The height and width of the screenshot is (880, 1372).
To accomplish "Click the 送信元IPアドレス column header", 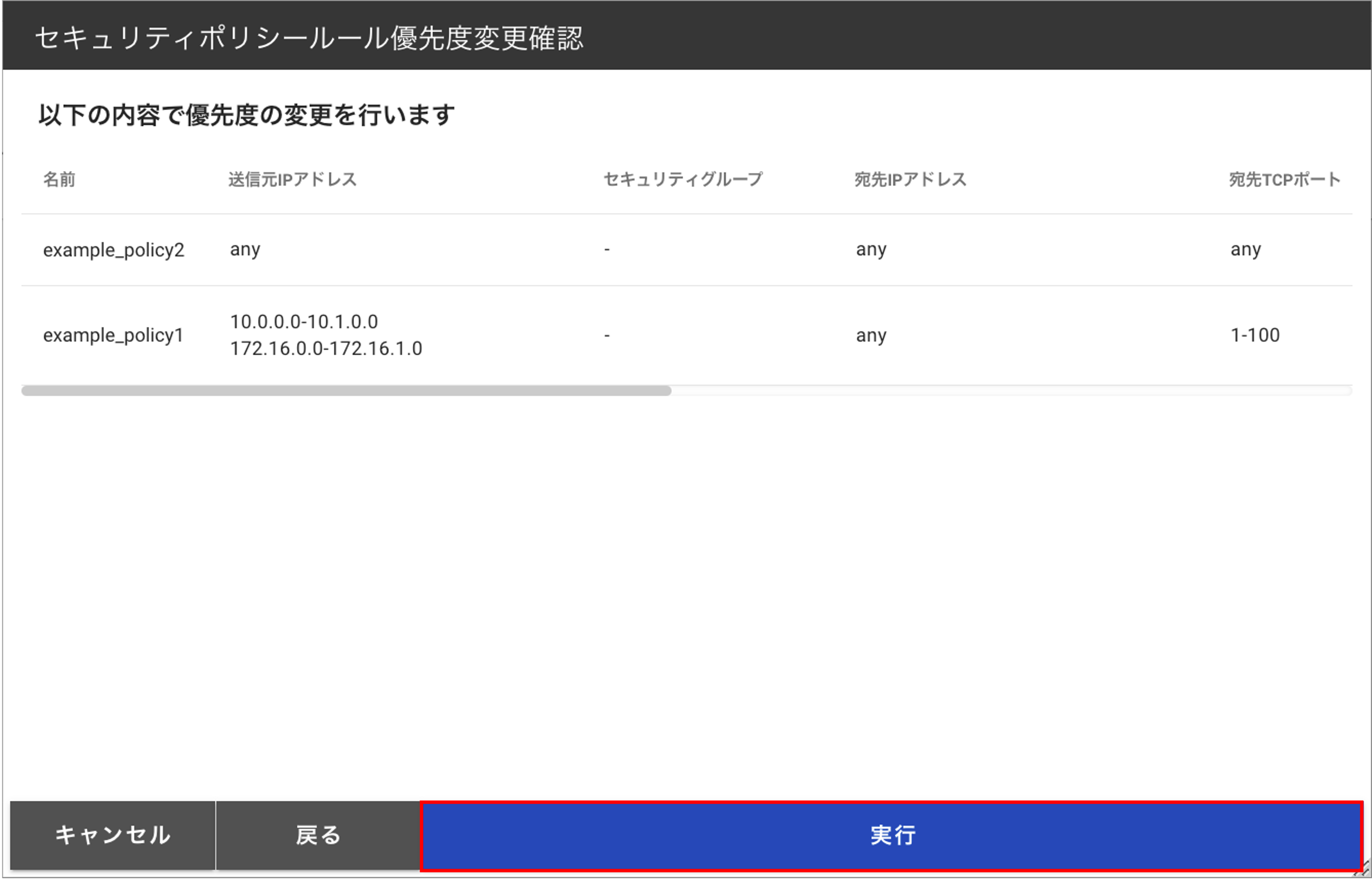I will (293, 179).
